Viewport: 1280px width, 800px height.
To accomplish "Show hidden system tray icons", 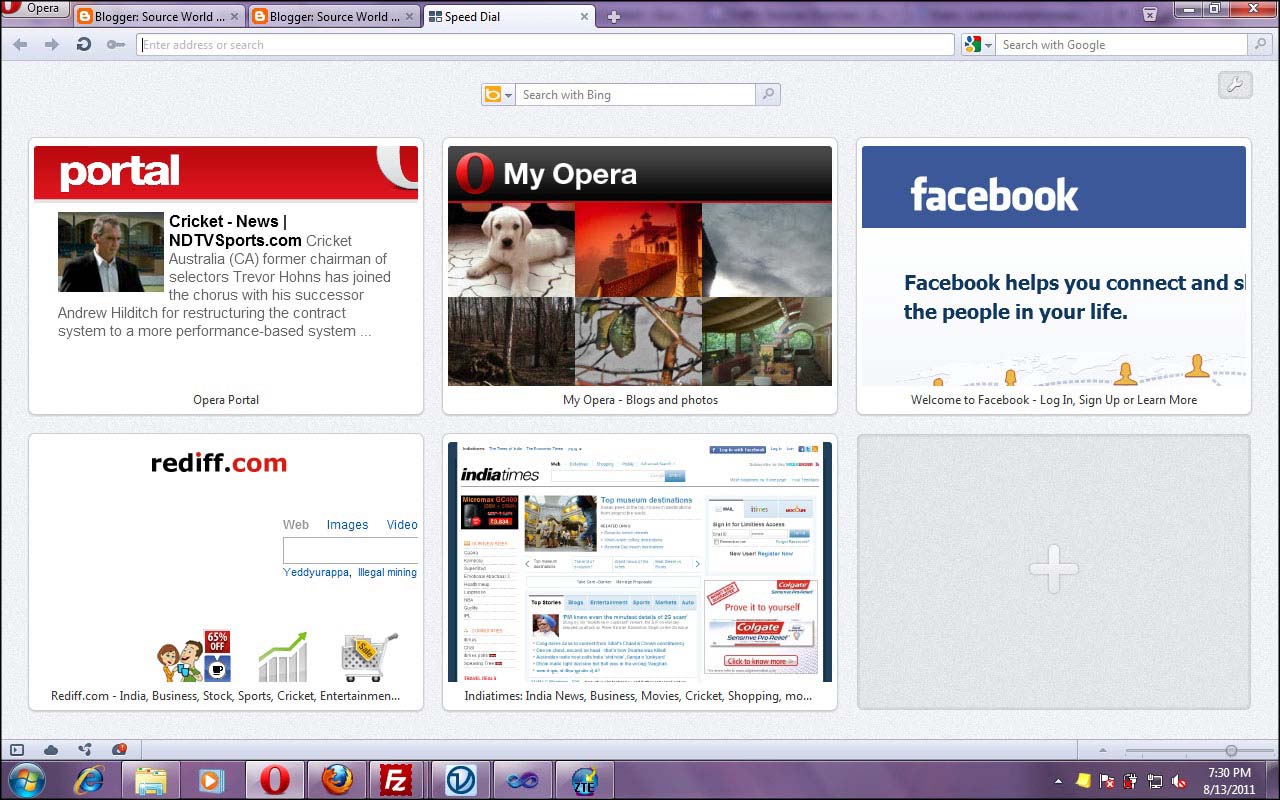I will pyautogui.click(x=1059, y=780).
